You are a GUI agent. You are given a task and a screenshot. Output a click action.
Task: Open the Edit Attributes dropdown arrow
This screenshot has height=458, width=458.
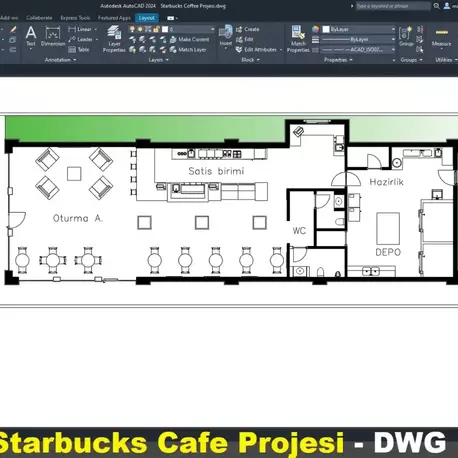(281, 50)
